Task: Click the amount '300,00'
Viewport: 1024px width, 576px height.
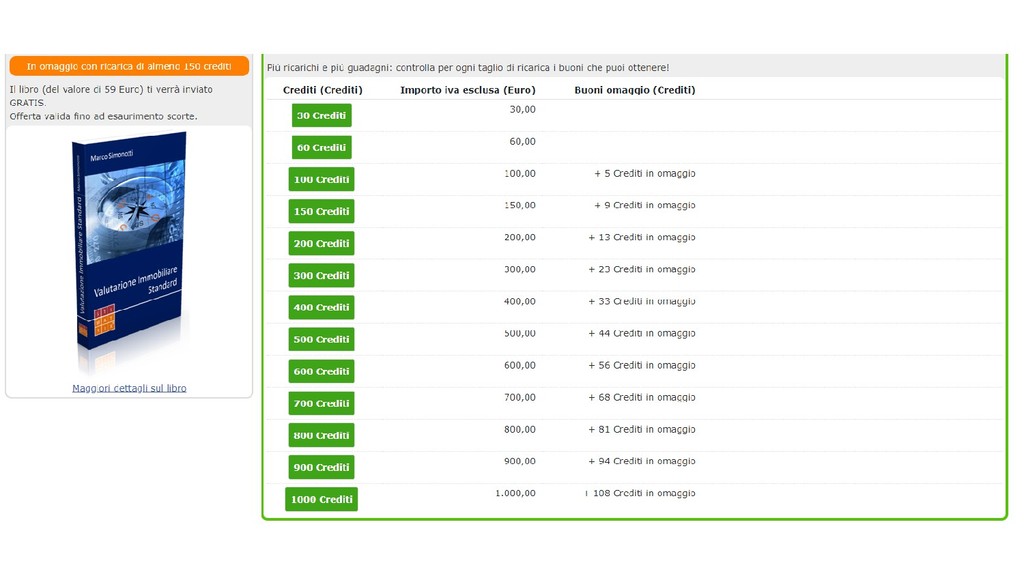Action: coord(520,269)
